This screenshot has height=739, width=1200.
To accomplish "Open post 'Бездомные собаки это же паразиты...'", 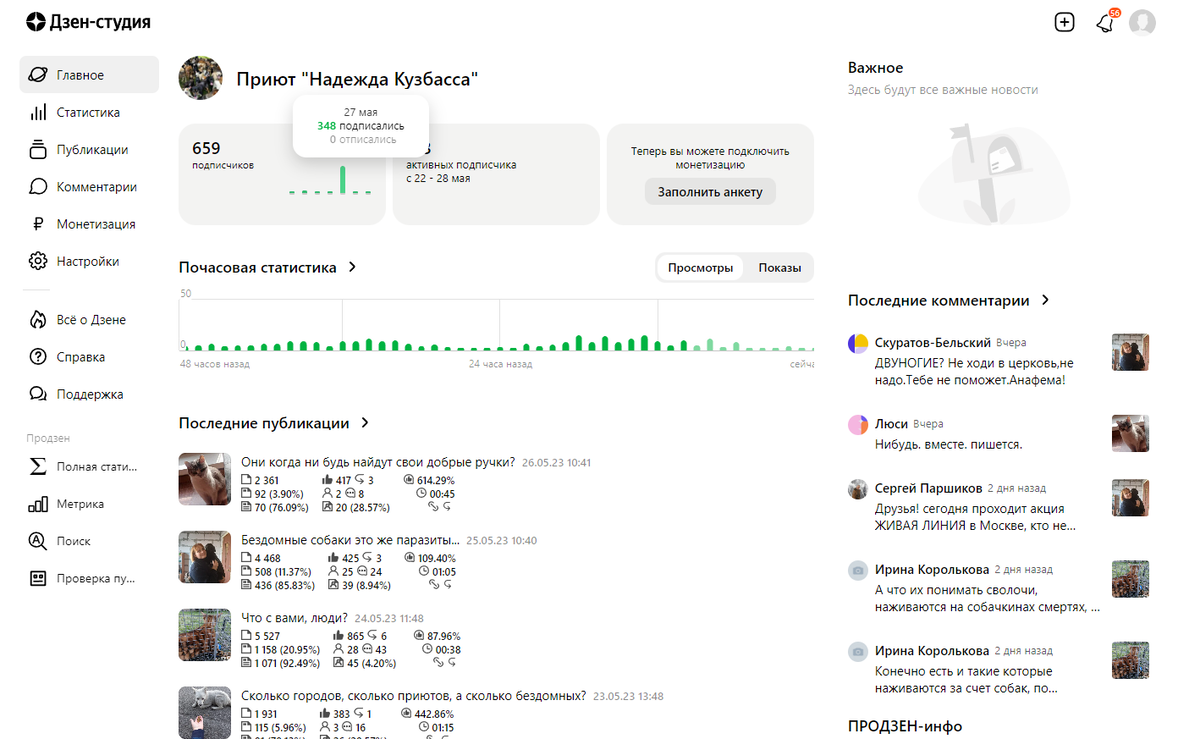I will (350, 540).
